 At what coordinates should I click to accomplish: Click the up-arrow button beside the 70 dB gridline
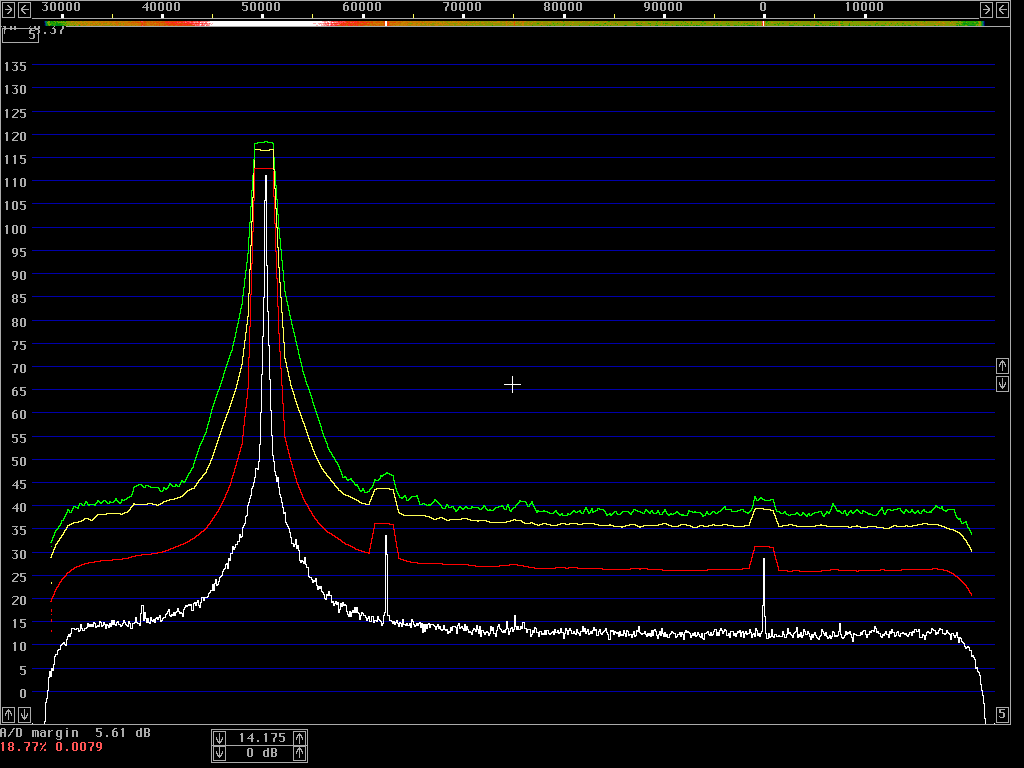(x=1002, y=366)
